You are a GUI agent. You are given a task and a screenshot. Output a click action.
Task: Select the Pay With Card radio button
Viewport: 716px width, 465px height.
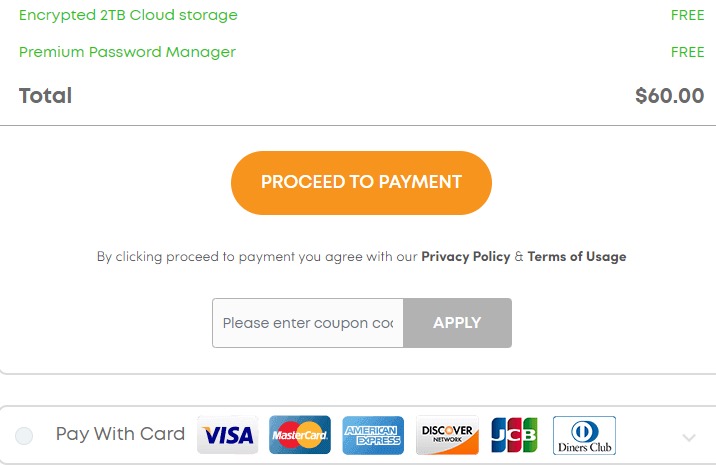point(24,435)
